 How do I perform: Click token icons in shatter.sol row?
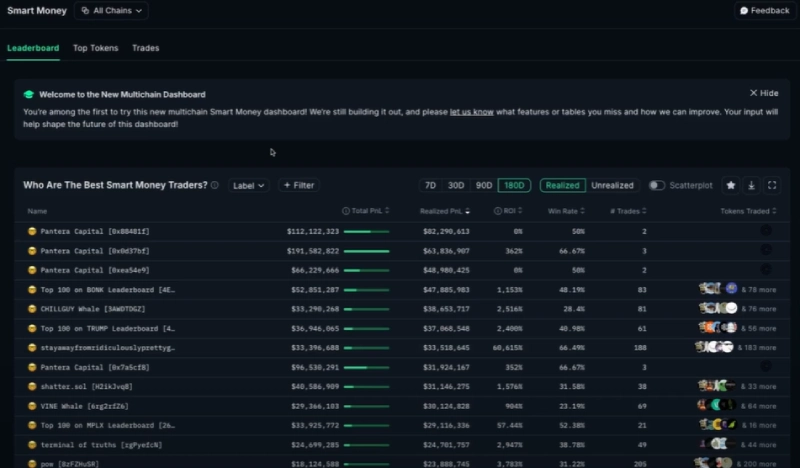717,386
